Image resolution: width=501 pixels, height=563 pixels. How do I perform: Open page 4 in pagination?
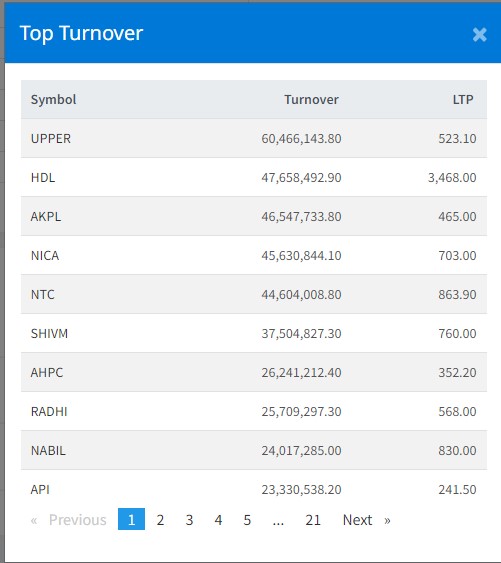point(218,520)
